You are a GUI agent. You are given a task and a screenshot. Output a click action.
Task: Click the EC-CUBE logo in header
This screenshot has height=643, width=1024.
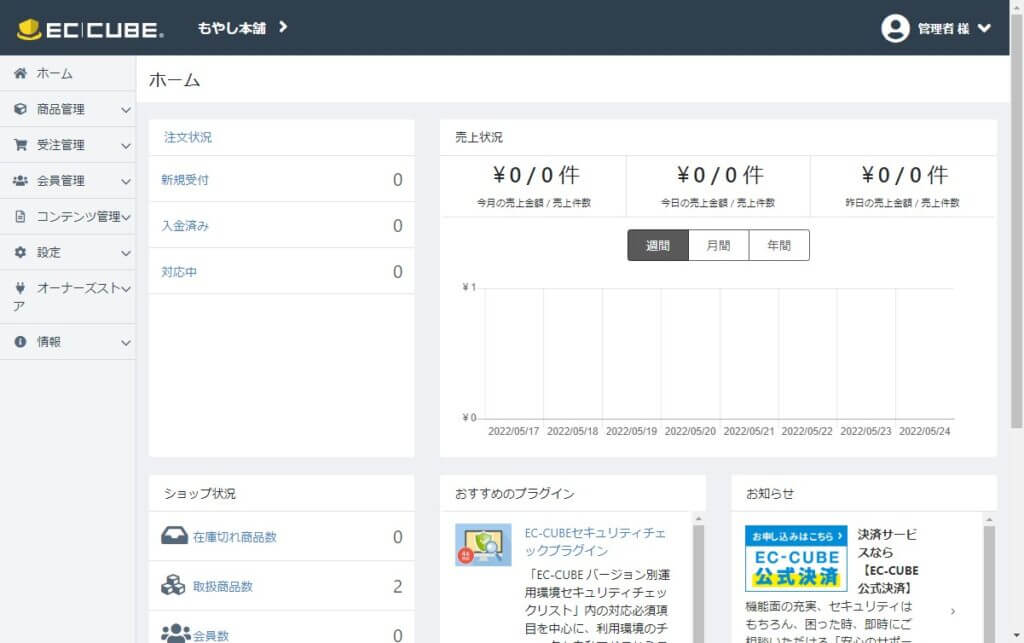click(x=90, y=29)
